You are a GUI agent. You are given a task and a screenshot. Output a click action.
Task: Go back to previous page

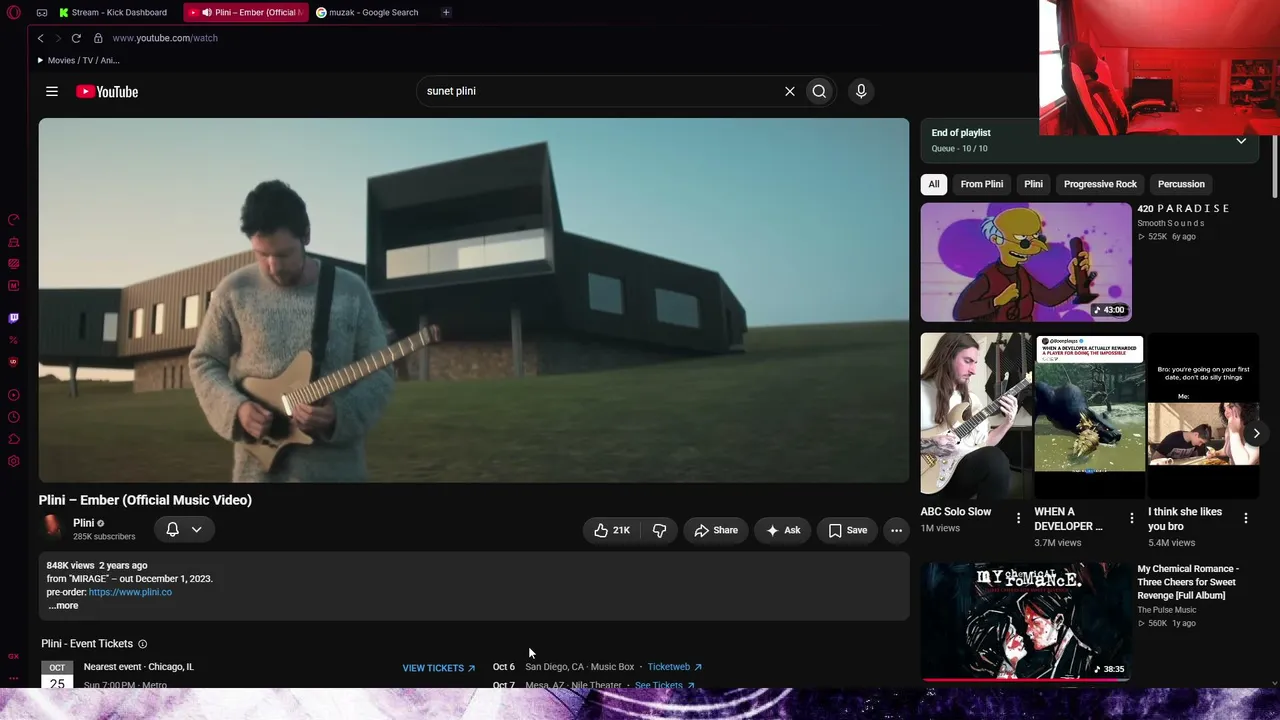coord(41,38)
